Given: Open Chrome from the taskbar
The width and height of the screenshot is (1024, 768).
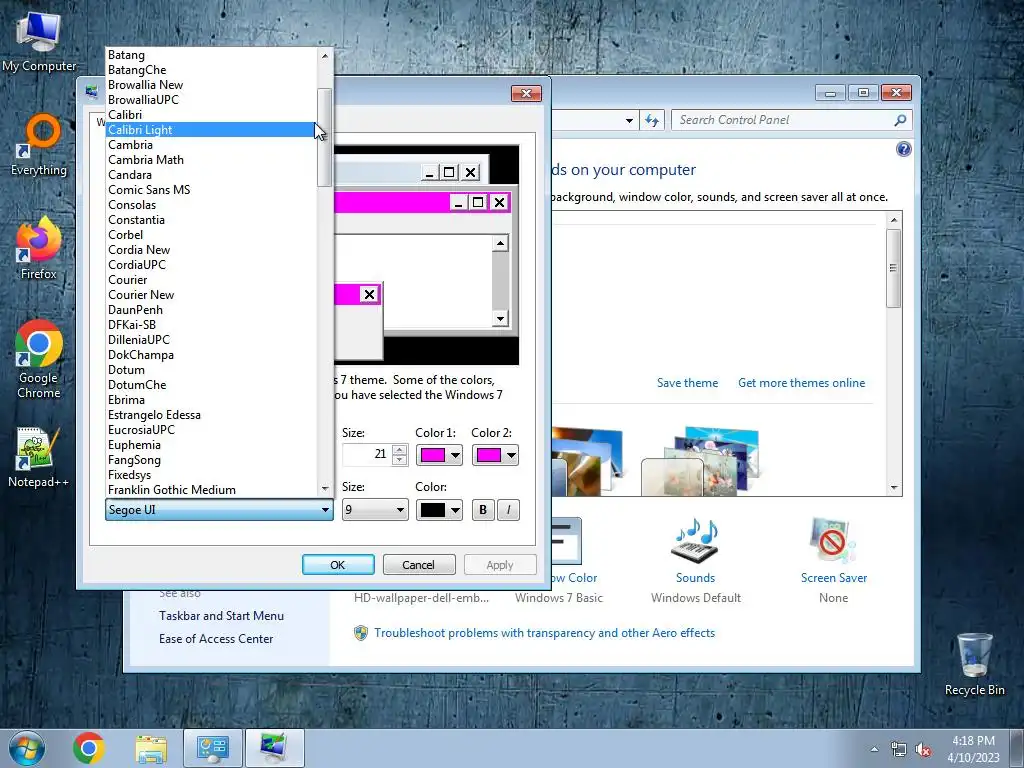Looking at the screenshot, I should (x=89, y=748).
